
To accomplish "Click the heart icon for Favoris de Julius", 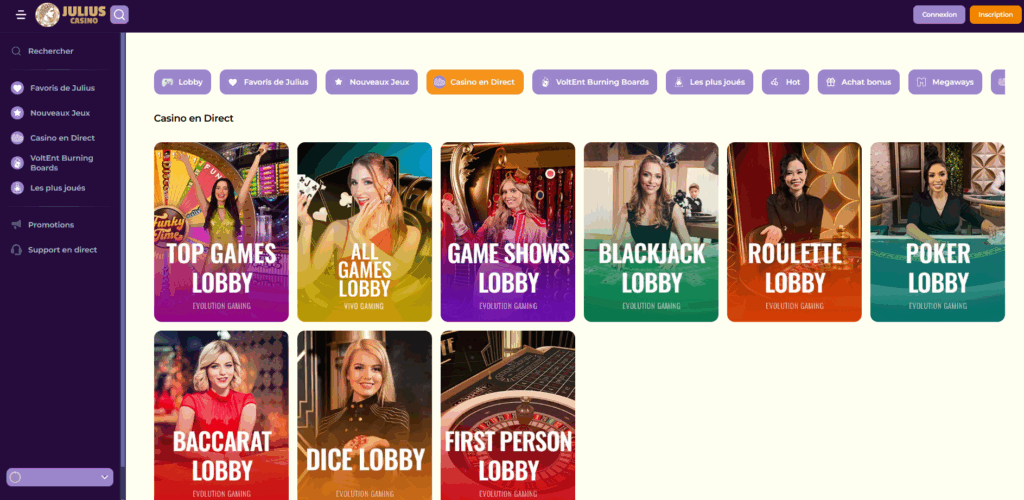I will [x=18, y=88].
